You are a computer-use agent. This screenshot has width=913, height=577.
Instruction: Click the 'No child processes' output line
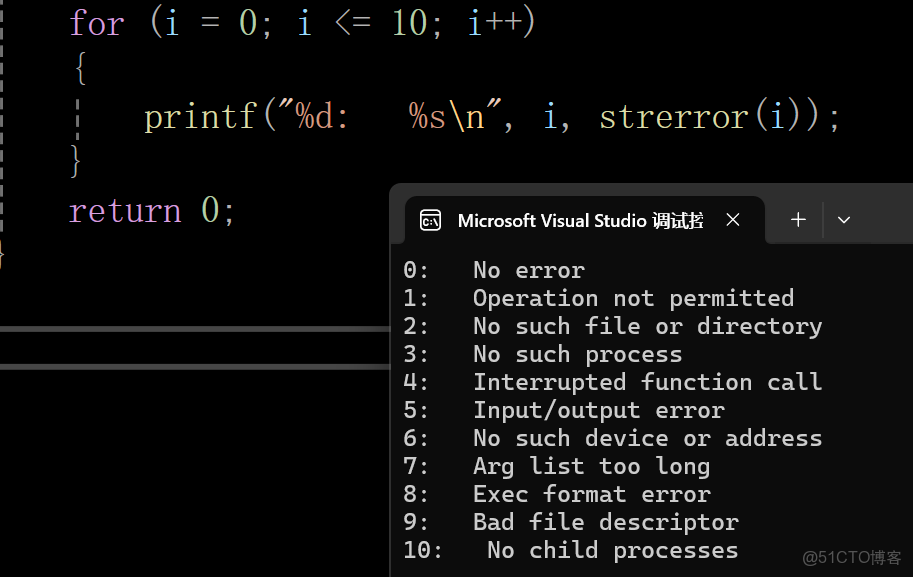coord(612,550)
